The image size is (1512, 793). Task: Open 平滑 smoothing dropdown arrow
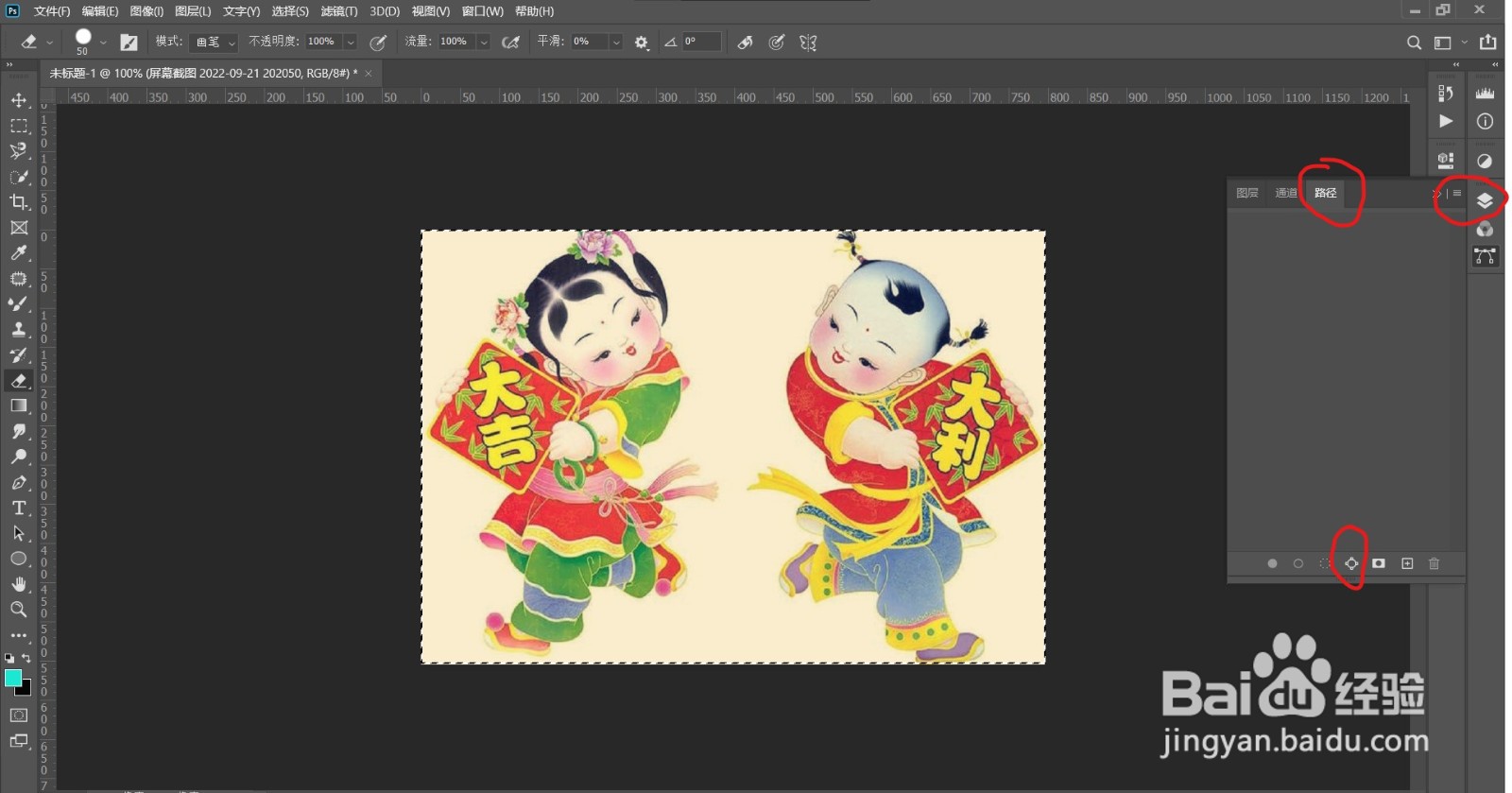[616, 43]
